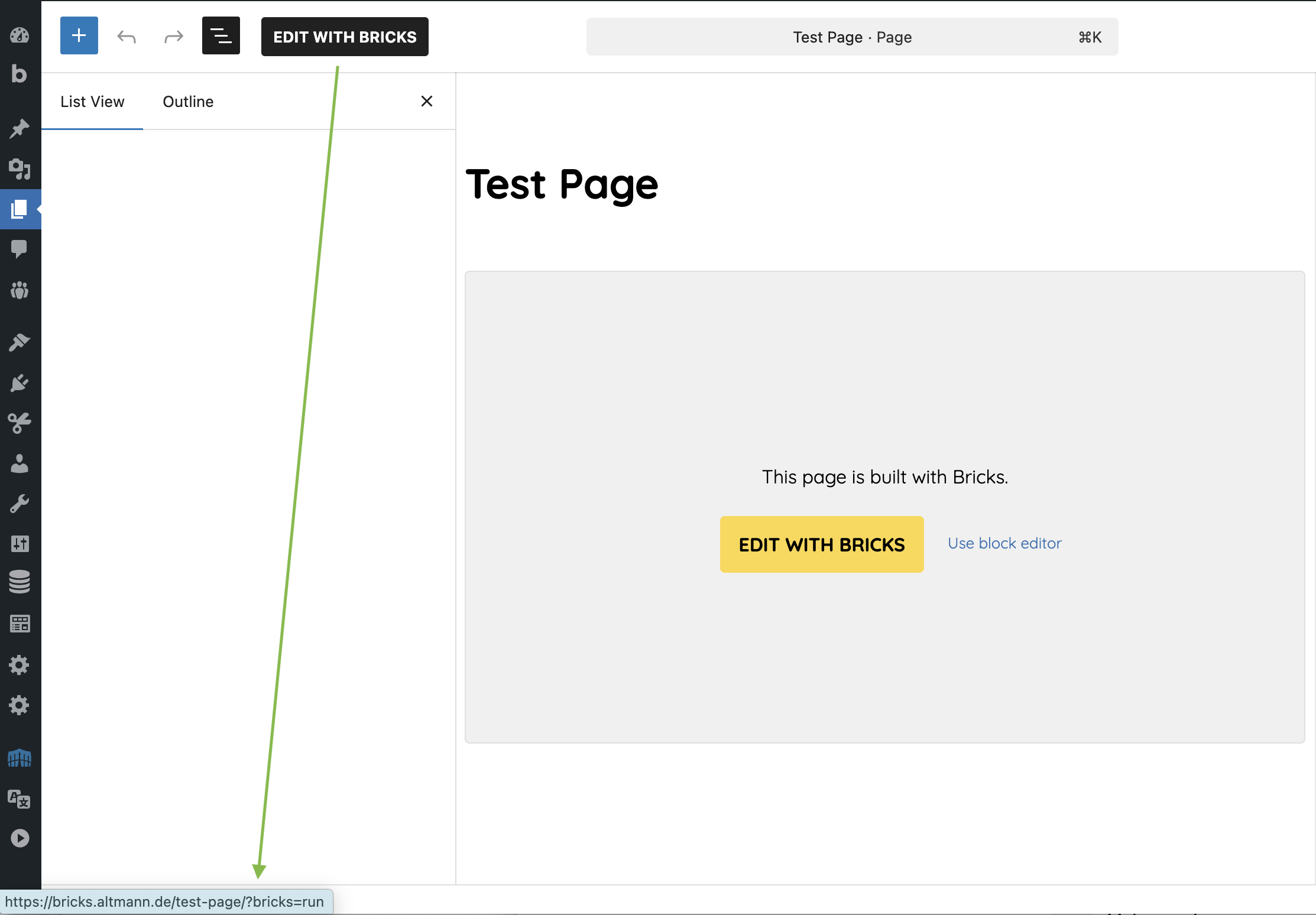Open the Test Page command palette bar
1316x915 pixels.
click(851, 37)
